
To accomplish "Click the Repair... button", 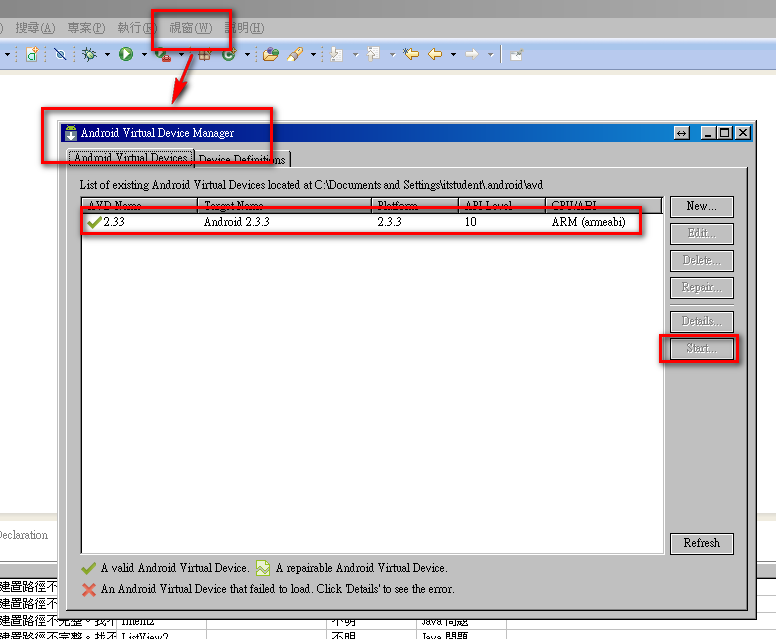I will pyautogui.click(x=702, y=288).
